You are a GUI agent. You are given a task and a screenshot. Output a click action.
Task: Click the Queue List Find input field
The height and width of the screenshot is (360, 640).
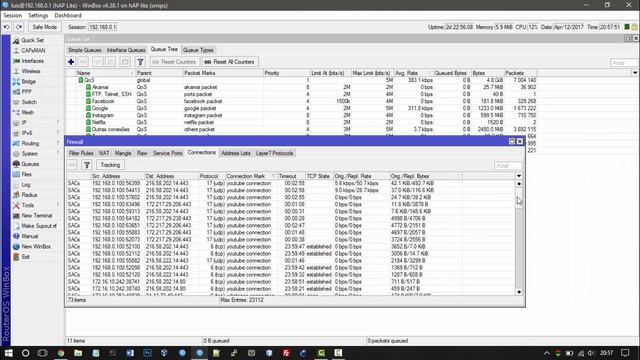click(x=624, y=62)
